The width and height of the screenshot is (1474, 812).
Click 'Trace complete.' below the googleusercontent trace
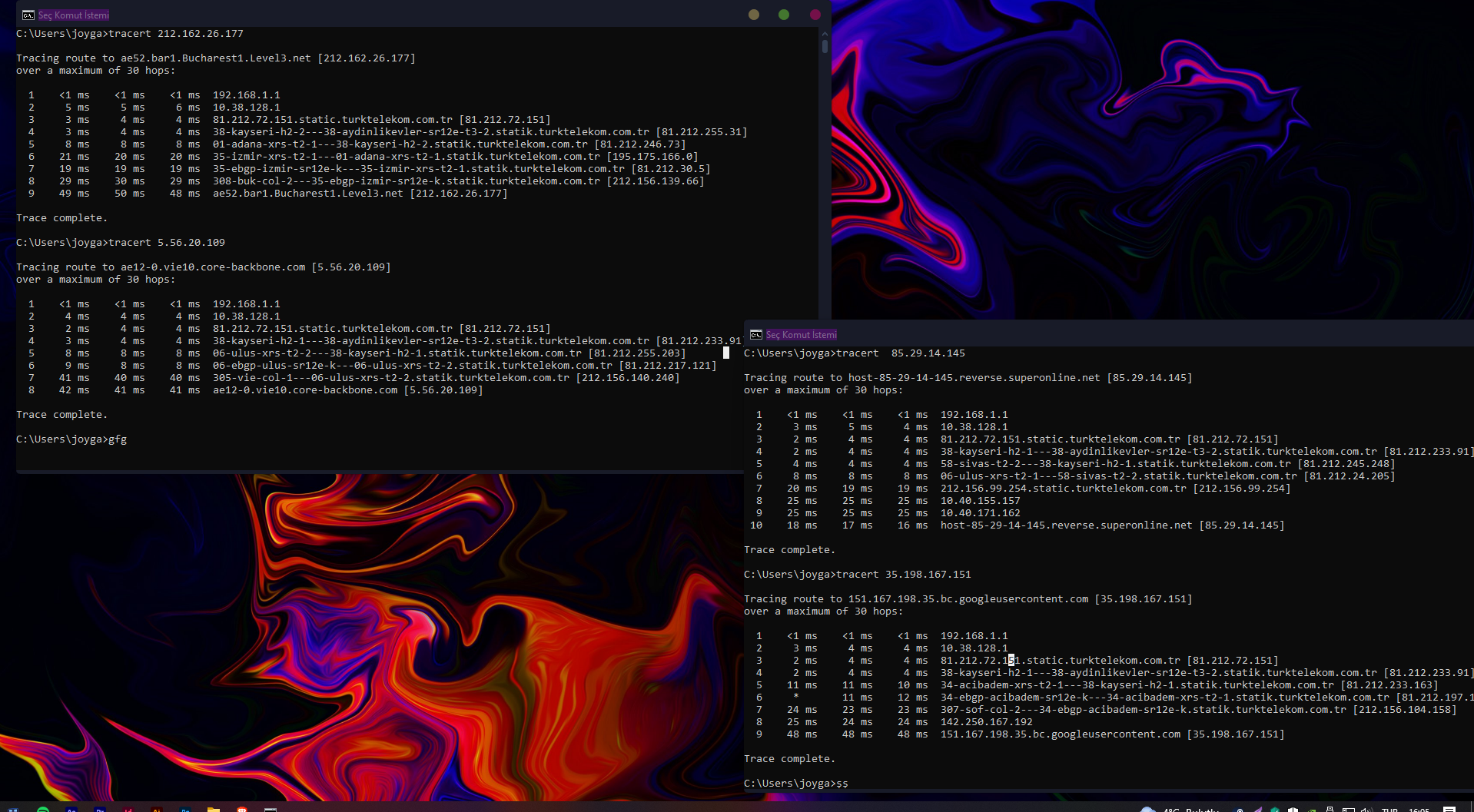click(790, 759)
